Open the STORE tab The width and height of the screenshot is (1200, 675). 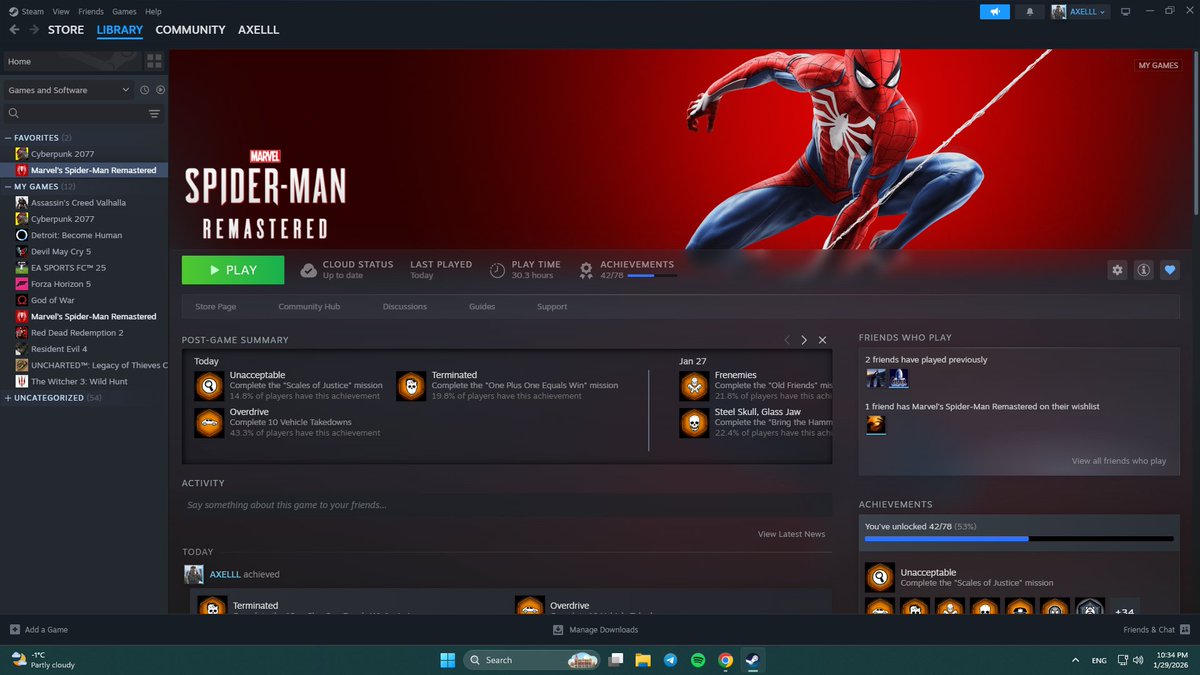[66, 30]
